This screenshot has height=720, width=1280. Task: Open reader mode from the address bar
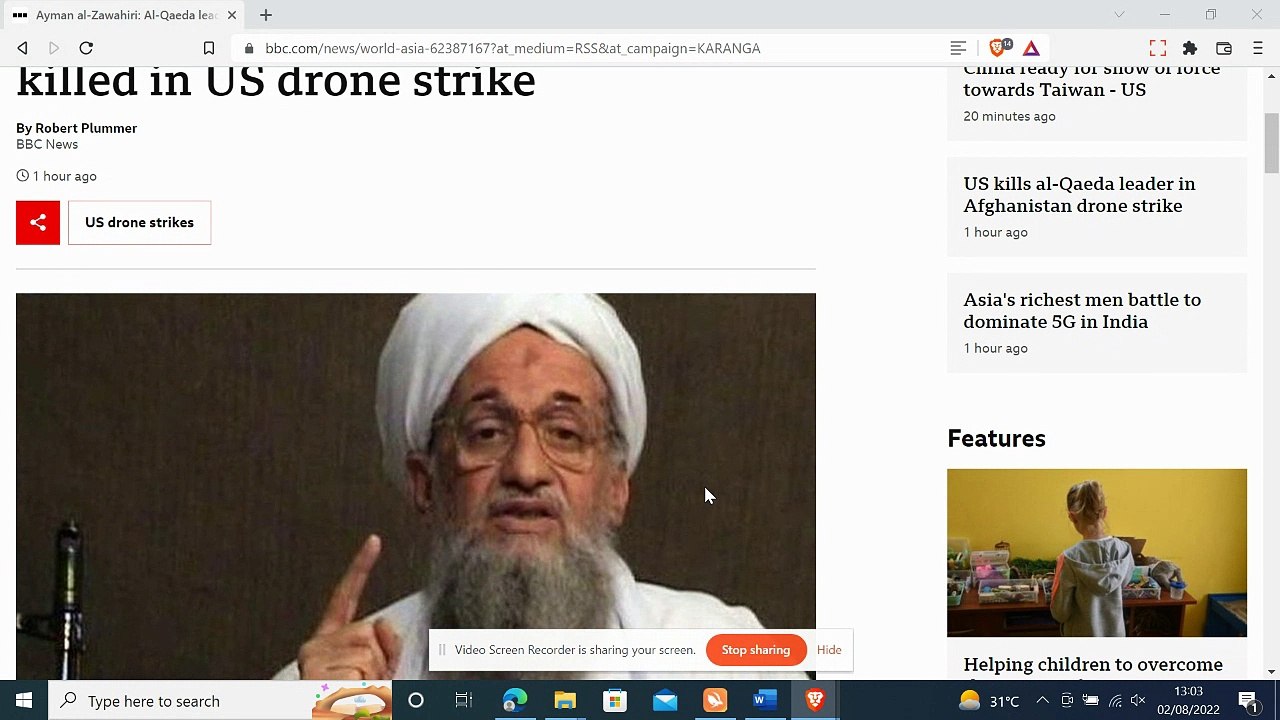click(958, 48)
